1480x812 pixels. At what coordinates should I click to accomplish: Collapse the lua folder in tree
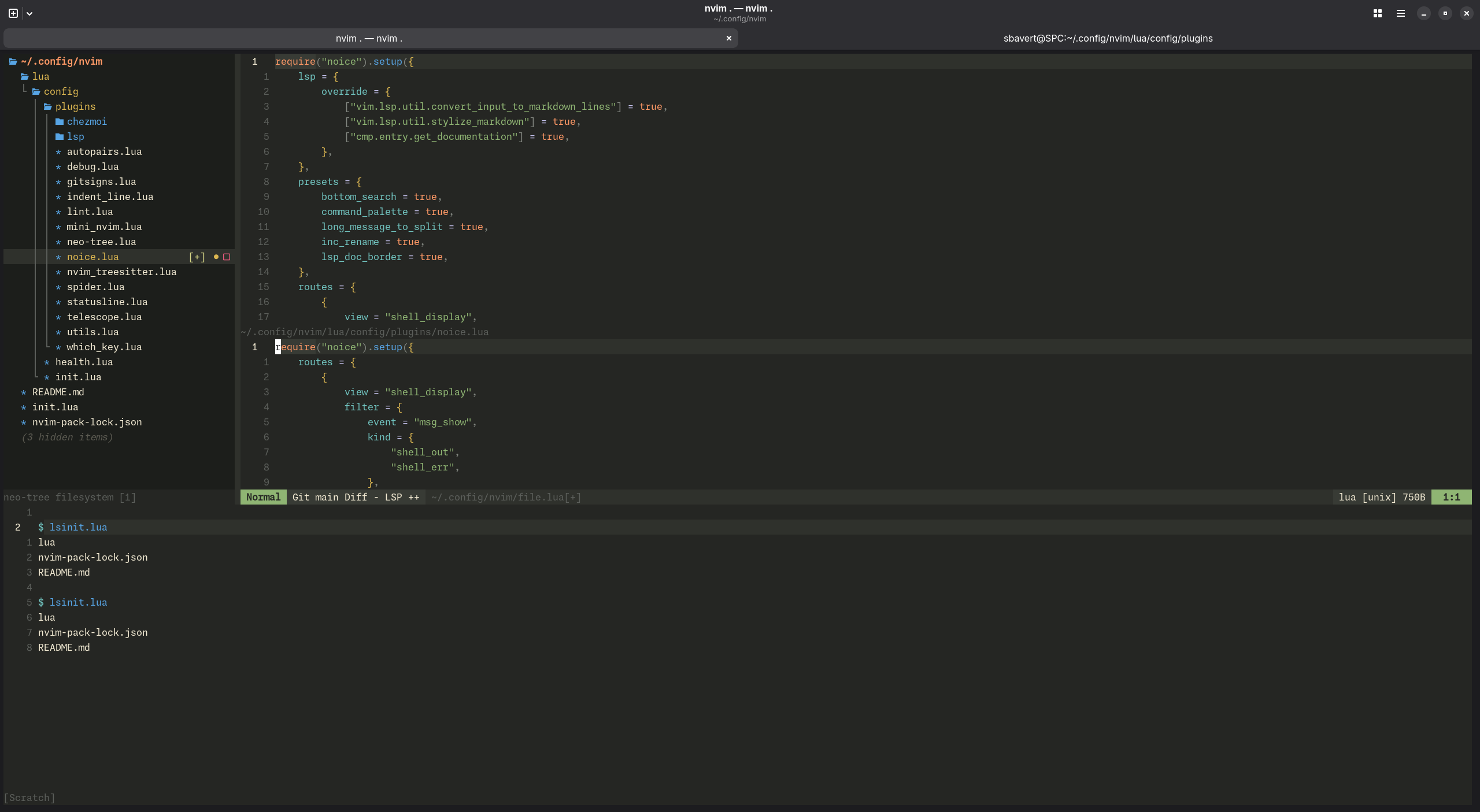[35, 76]
